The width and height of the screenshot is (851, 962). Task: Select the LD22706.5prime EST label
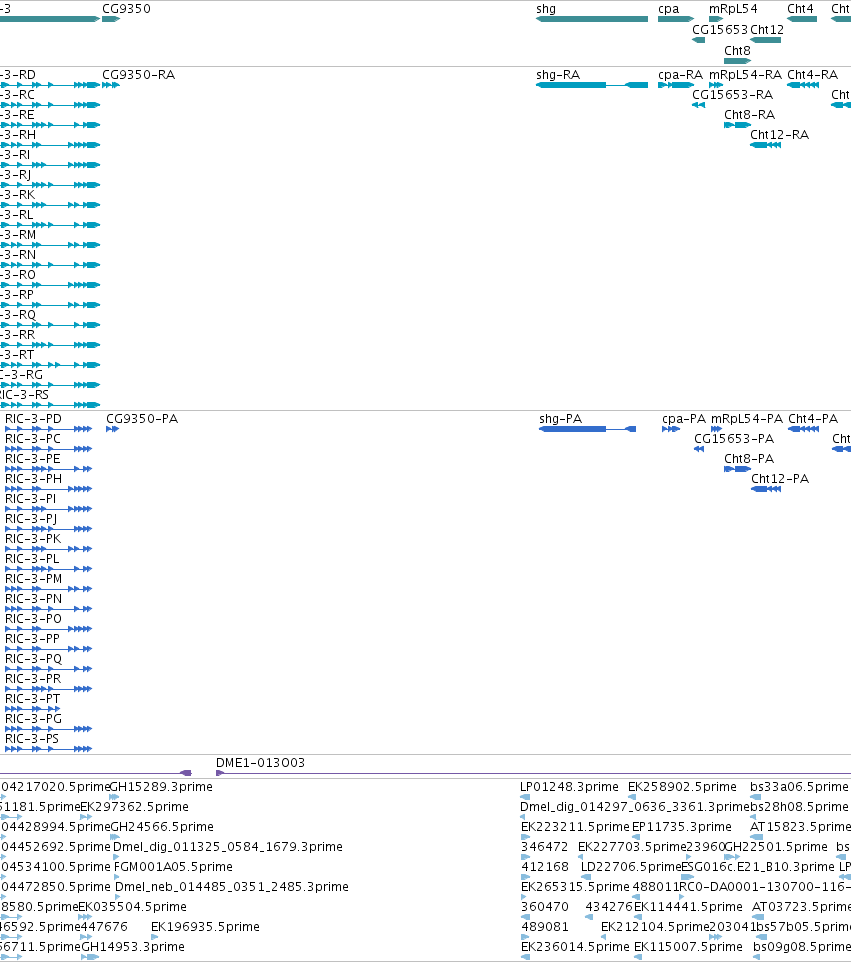tap(631, 866)
